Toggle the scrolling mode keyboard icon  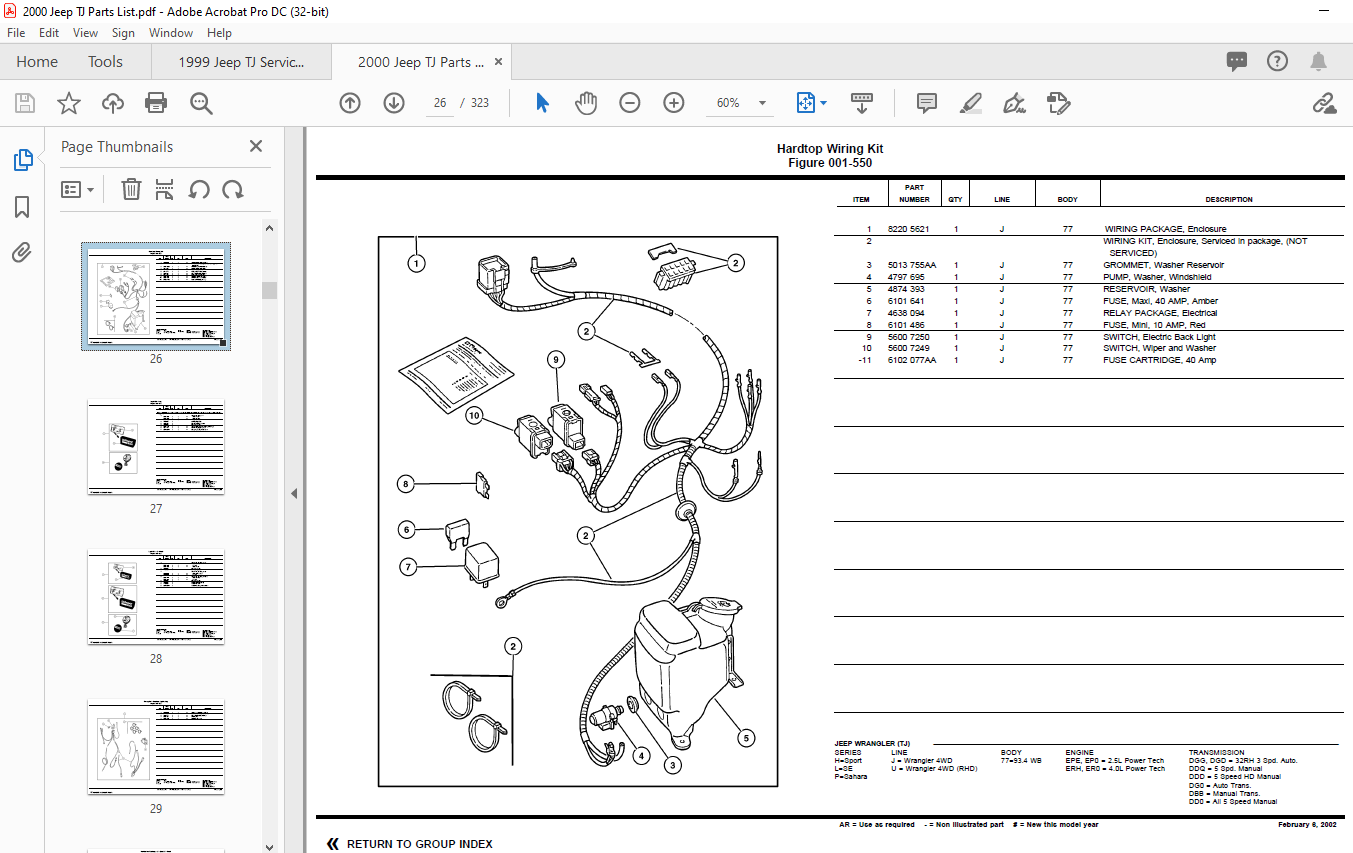[862, 103]
